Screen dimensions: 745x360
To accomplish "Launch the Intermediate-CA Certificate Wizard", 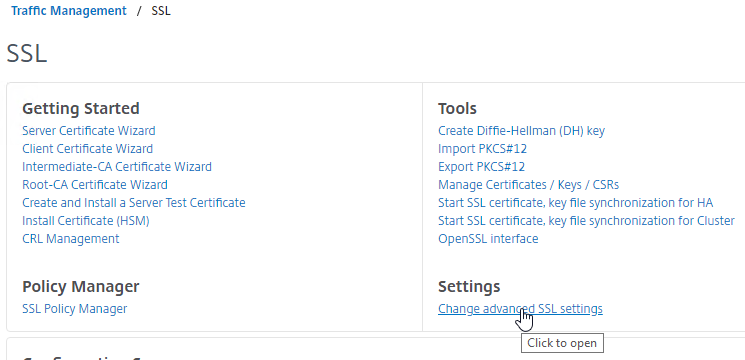I will coord(117,167).
